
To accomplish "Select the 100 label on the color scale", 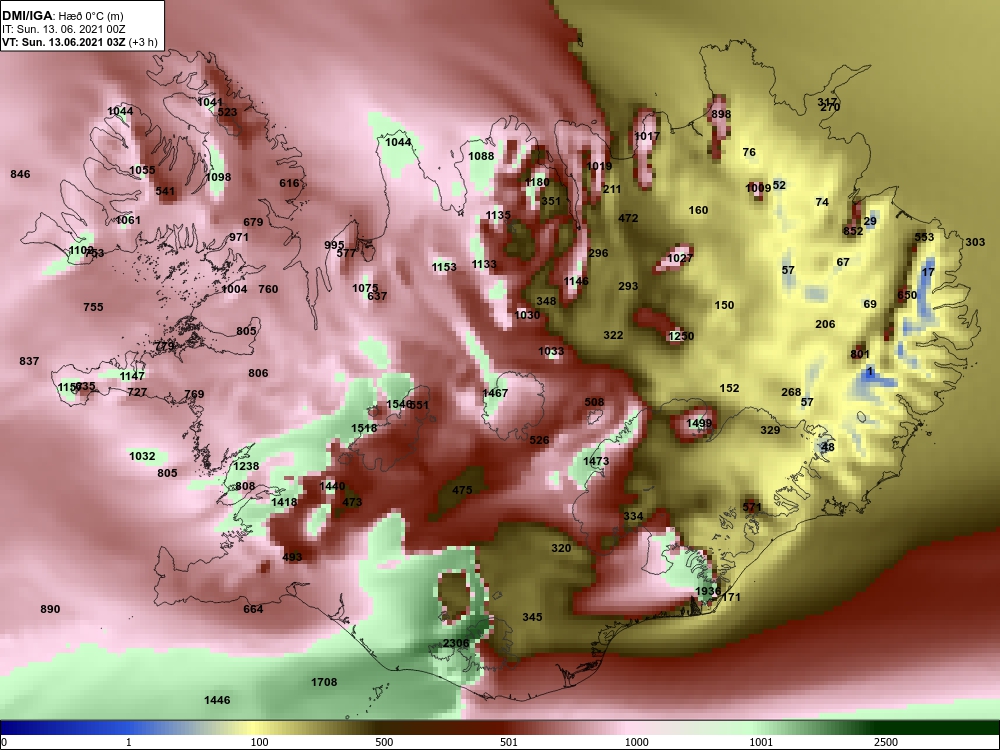I will point(260,742).
